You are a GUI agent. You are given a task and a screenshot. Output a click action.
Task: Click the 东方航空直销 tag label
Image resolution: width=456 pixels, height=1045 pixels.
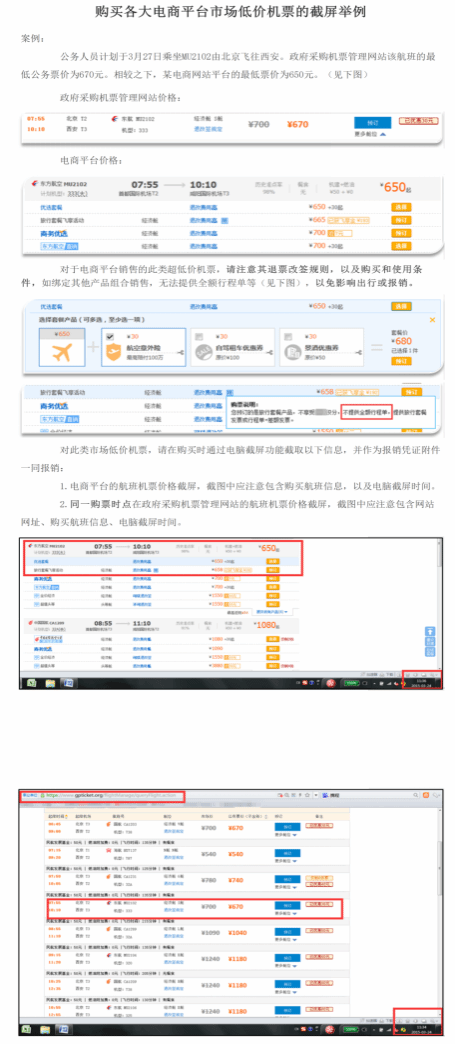pyautogui.click(x=59, y=247)
